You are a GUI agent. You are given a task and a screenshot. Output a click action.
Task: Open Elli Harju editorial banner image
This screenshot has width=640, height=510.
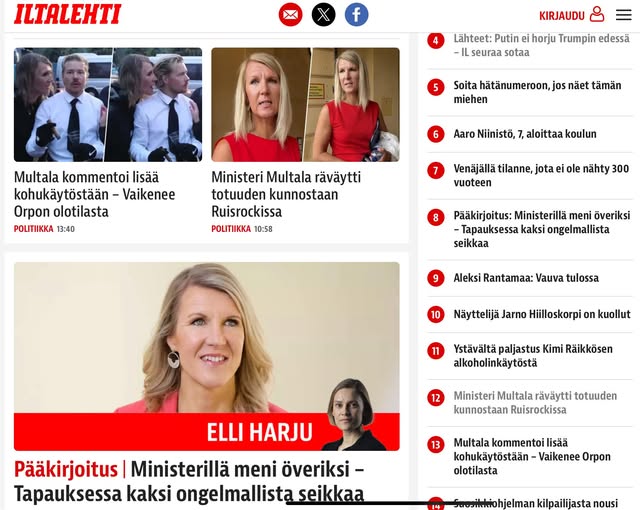(207, 357)
